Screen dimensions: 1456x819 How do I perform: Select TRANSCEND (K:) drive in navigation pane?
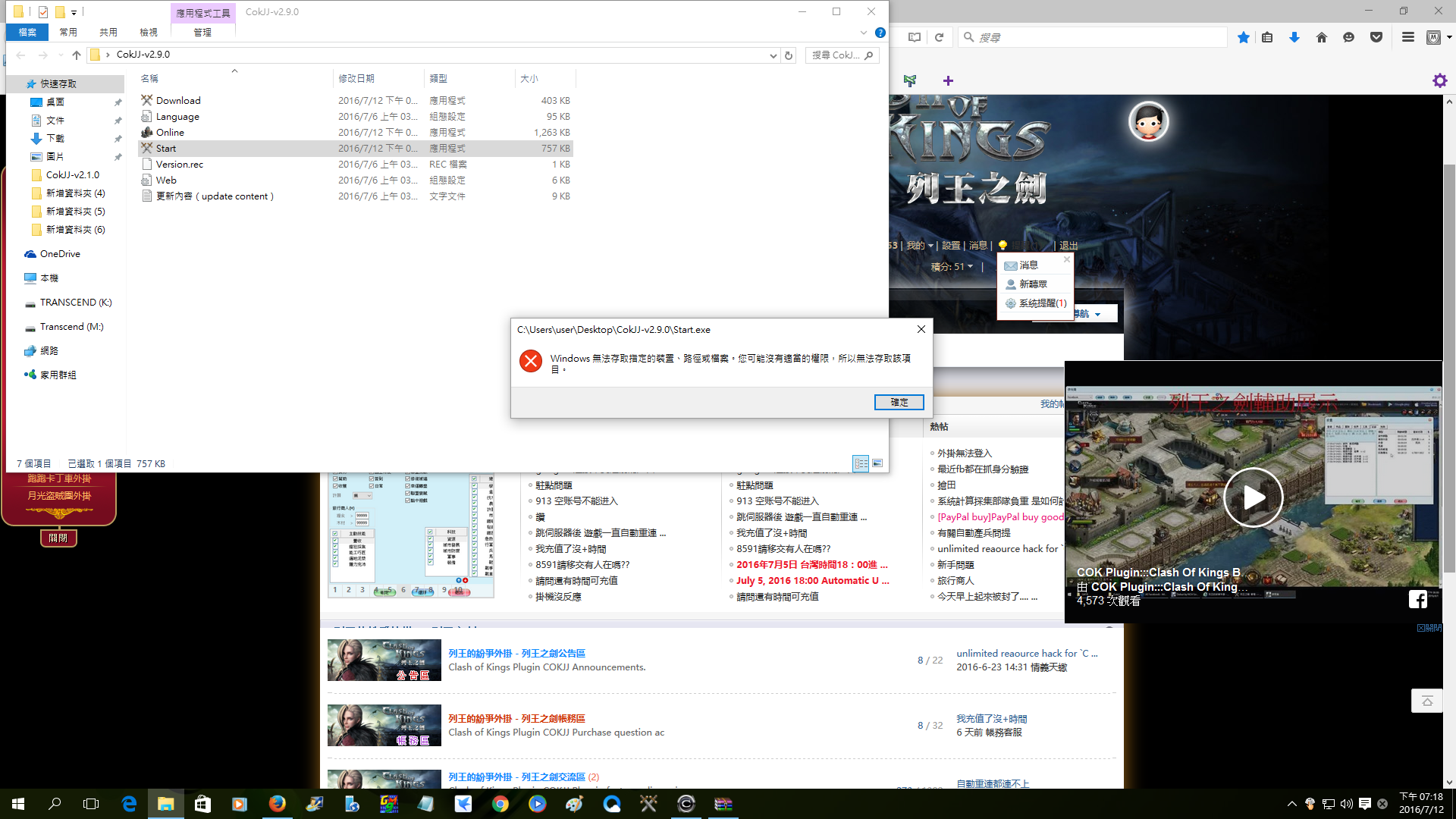(75, 302)
